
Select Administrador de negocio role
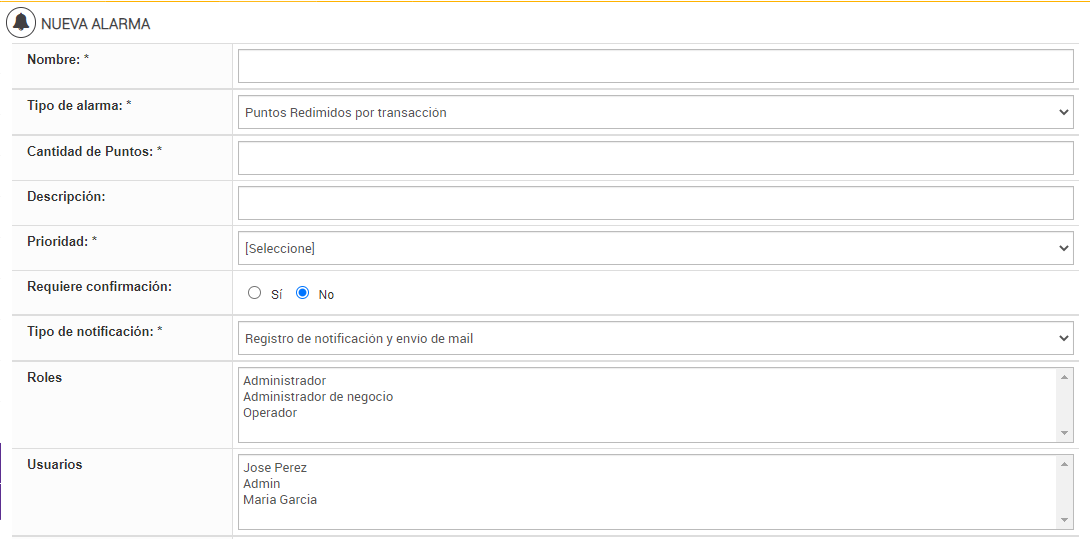click(318, 397)
